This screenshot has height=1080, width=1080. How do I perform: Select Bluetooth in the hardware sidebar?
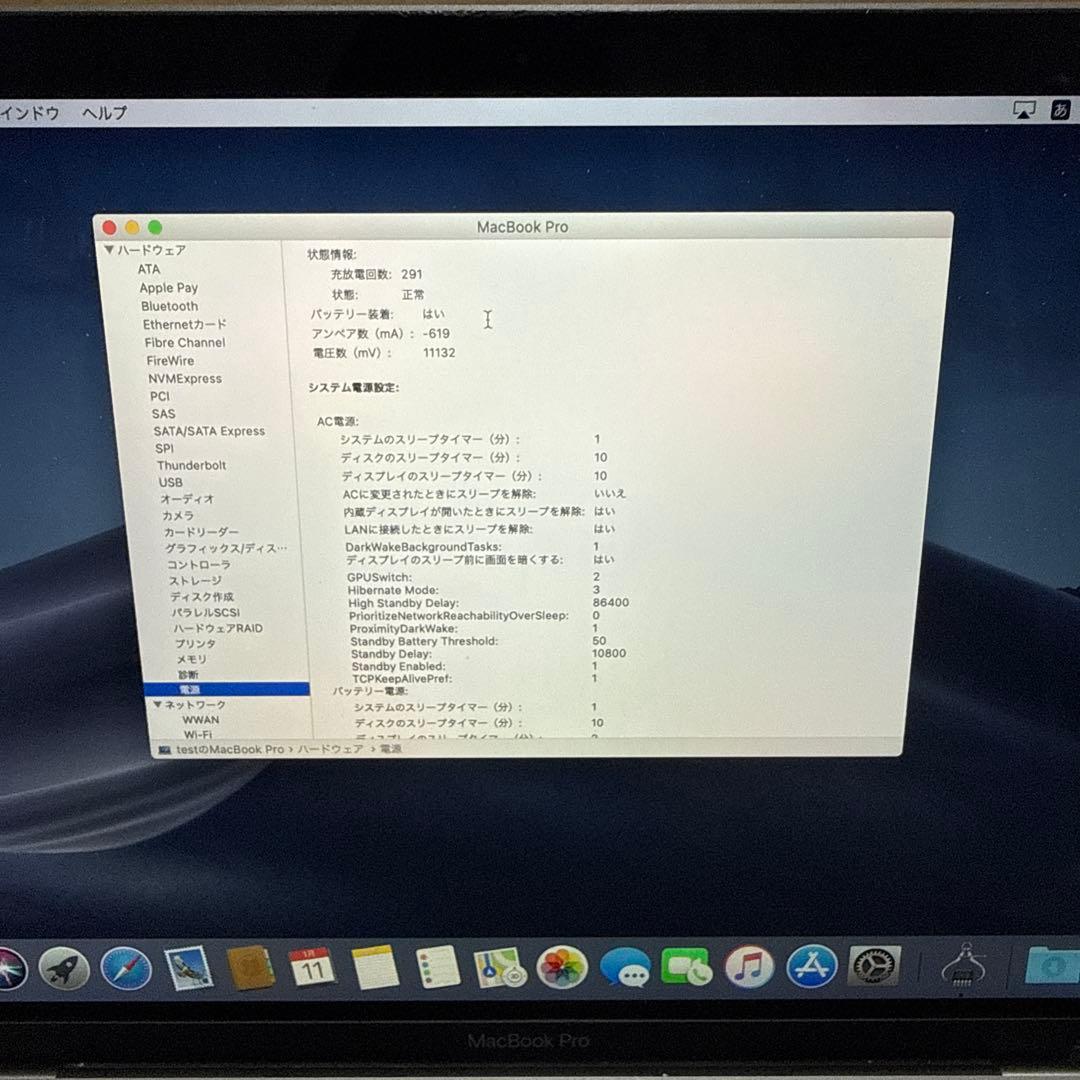point(169,306)
